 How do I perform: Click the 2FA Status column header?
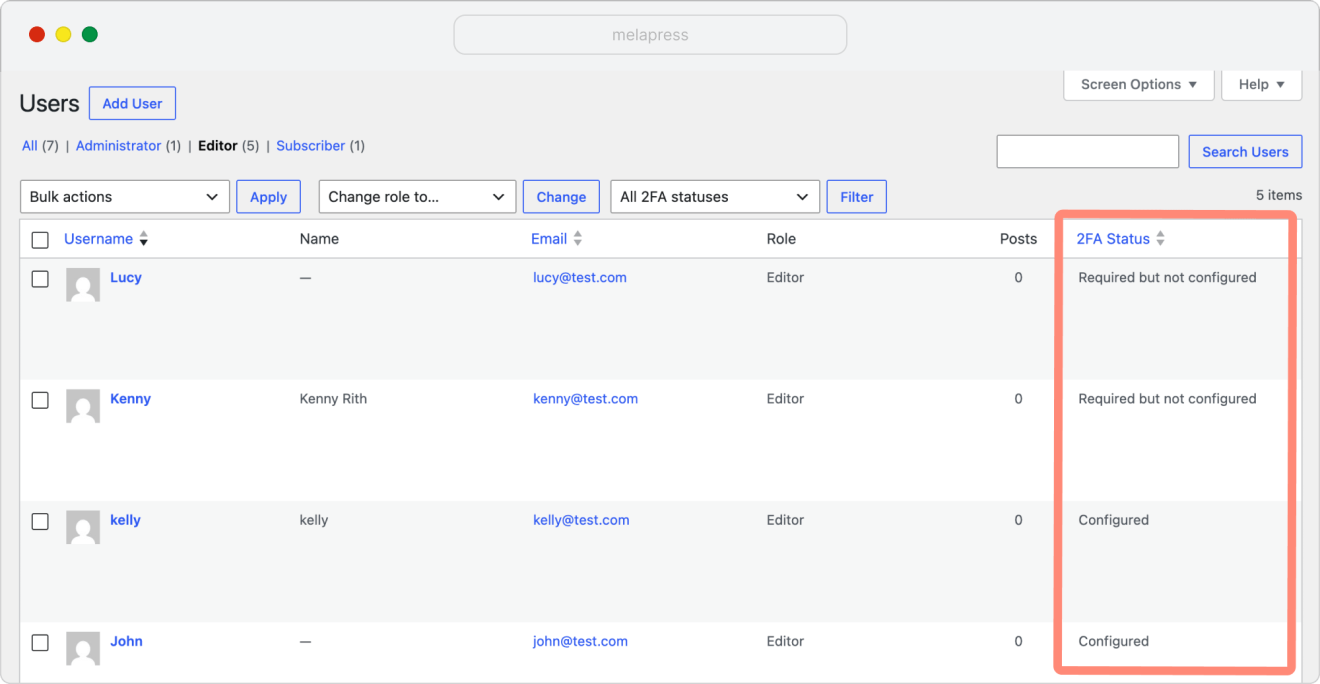click(1113, 239)
